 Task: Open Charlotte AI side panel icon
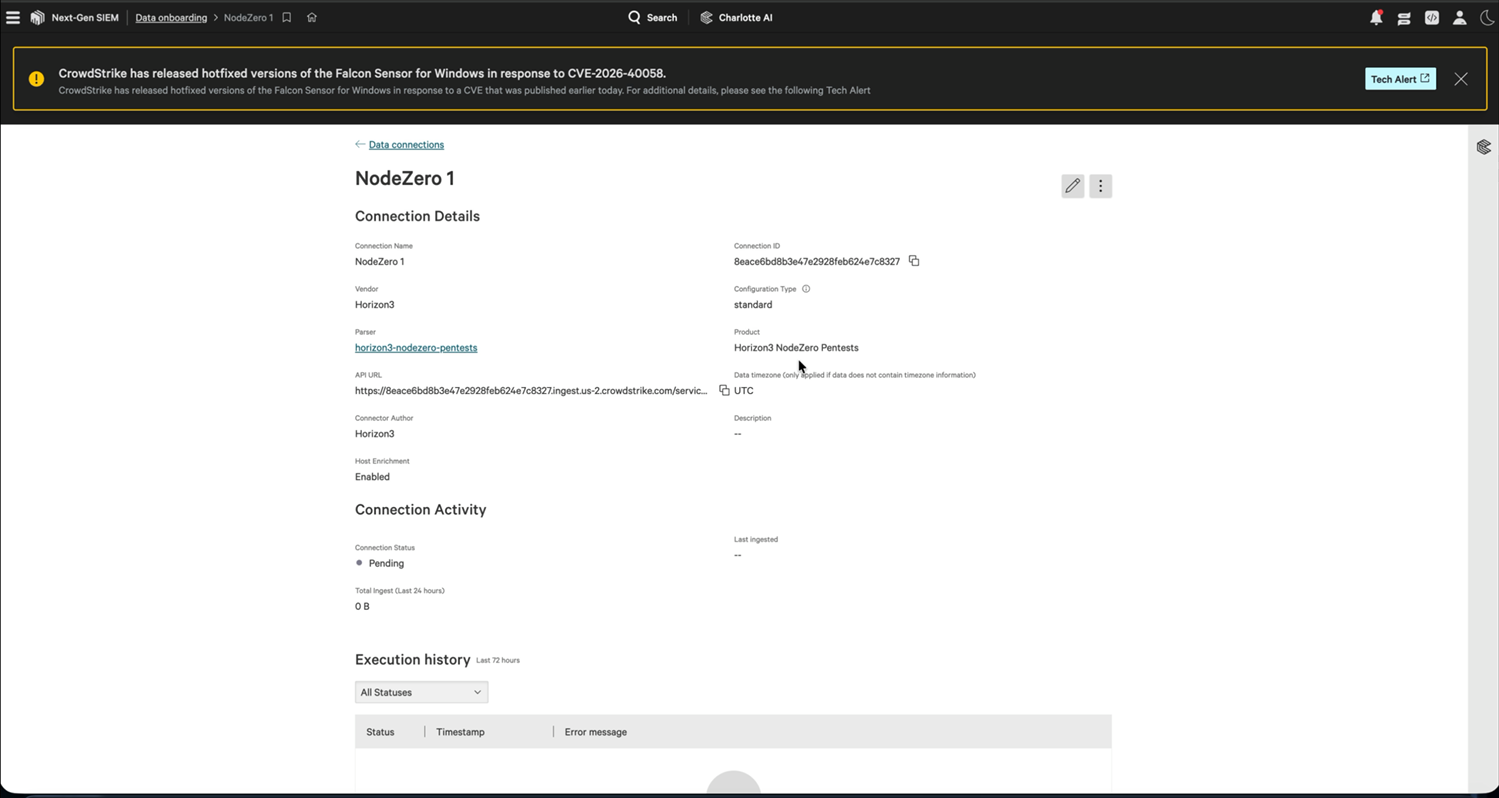coord(1484,147)
